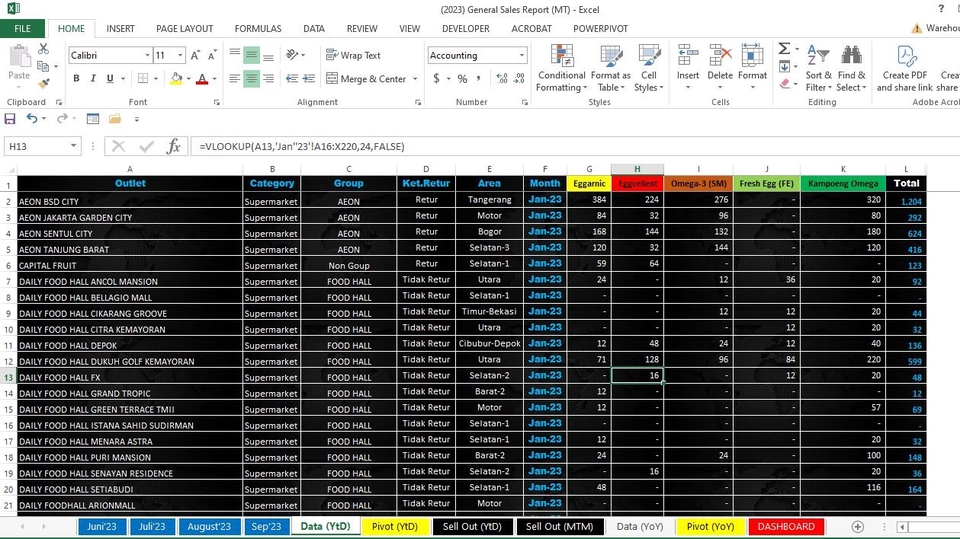Toggle Middle Align vertical alignment

click(x=252, y=55)
